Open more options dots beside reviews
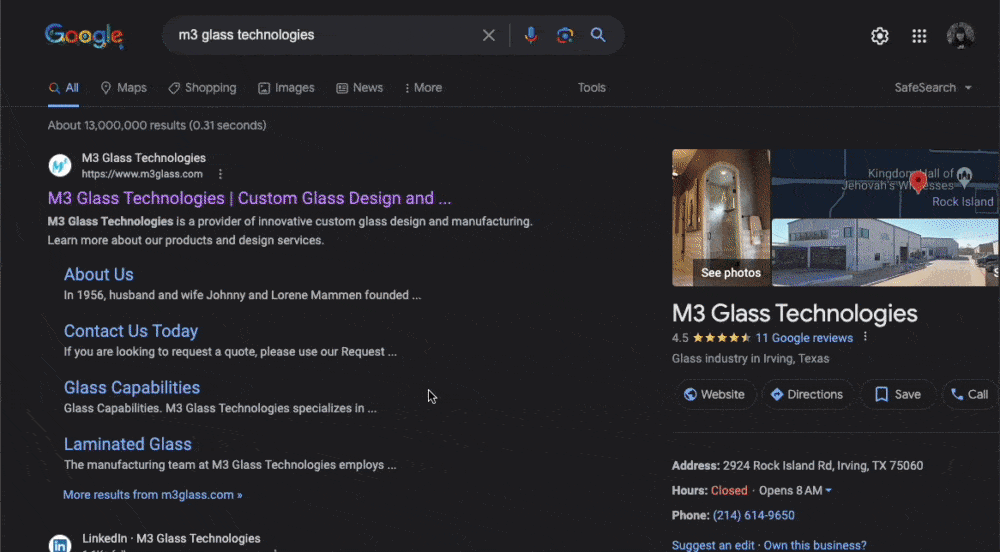Screen dimensions: 1000x552 coord(865,337)
